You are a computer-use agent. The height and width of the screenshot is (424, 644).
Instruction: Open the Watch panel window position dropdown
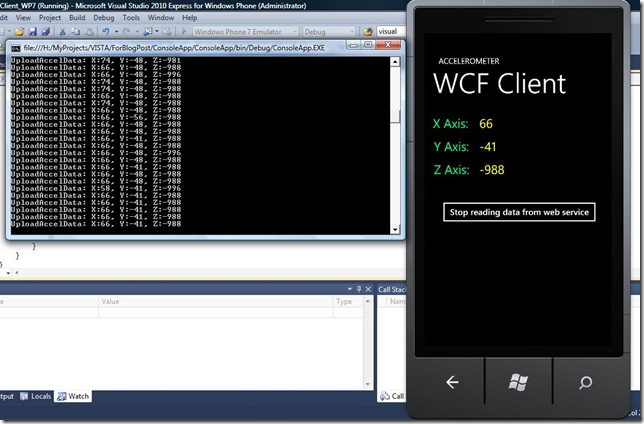(350, 289)
